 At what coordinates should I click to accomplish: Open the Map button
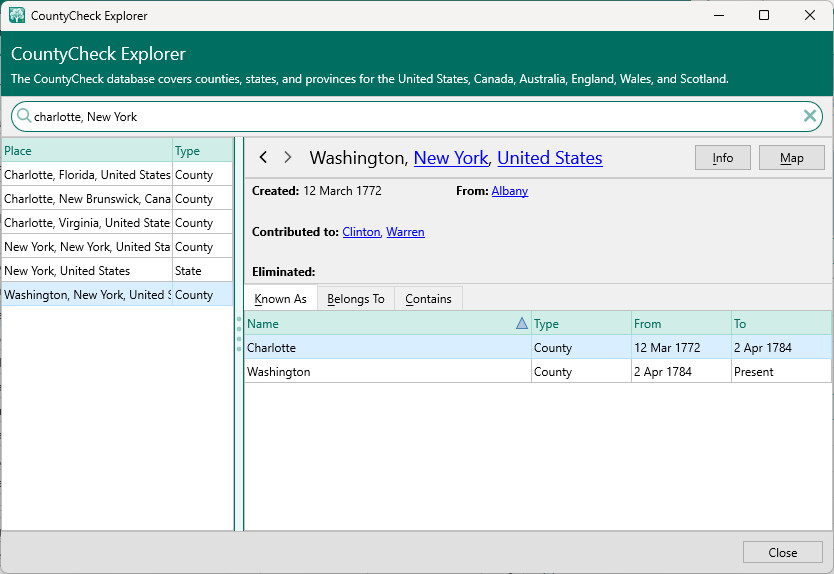791,158
